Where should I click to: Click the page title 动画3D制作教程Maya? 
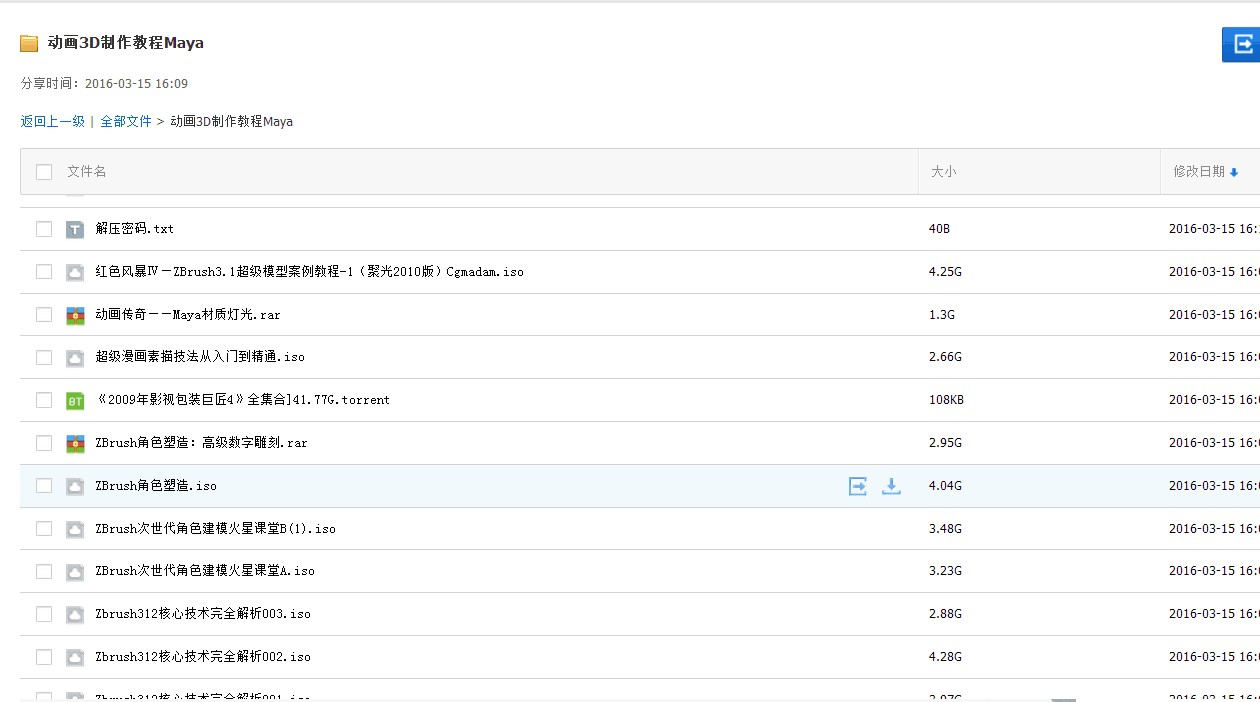pos(126,44)
